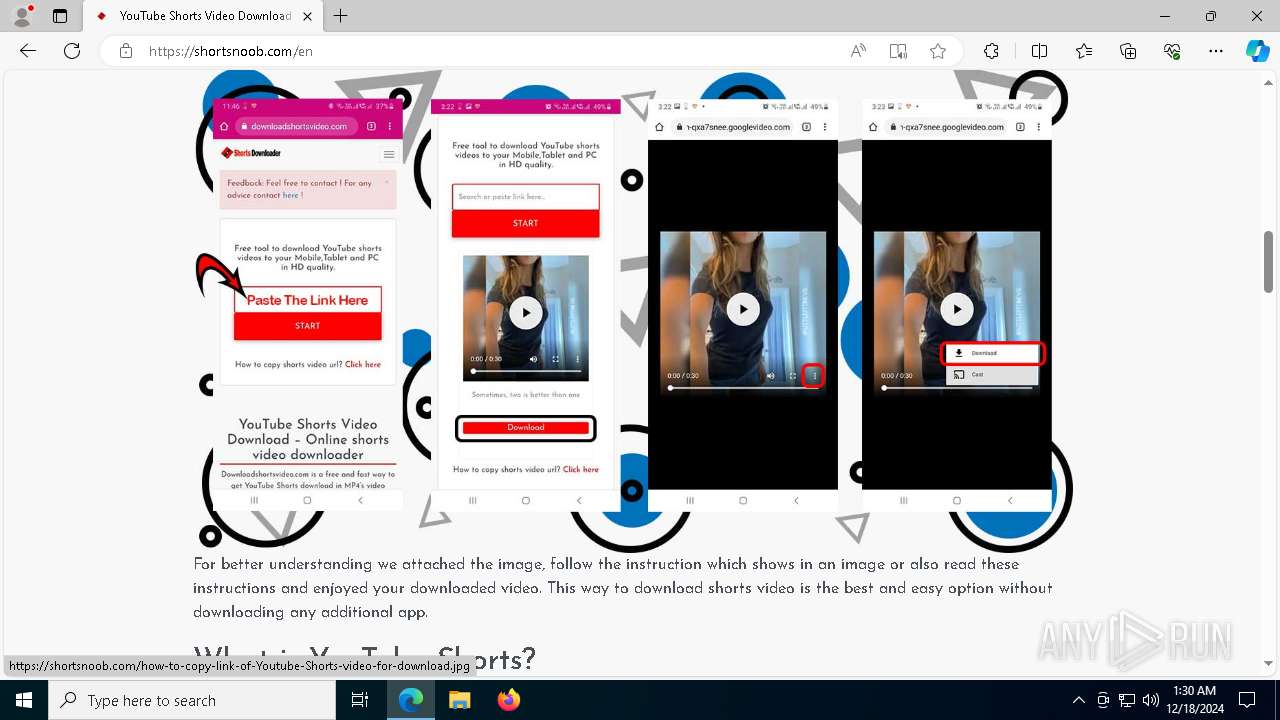Refresh the current page
The image size is (1280, 720).
click(x=72, y=51)
